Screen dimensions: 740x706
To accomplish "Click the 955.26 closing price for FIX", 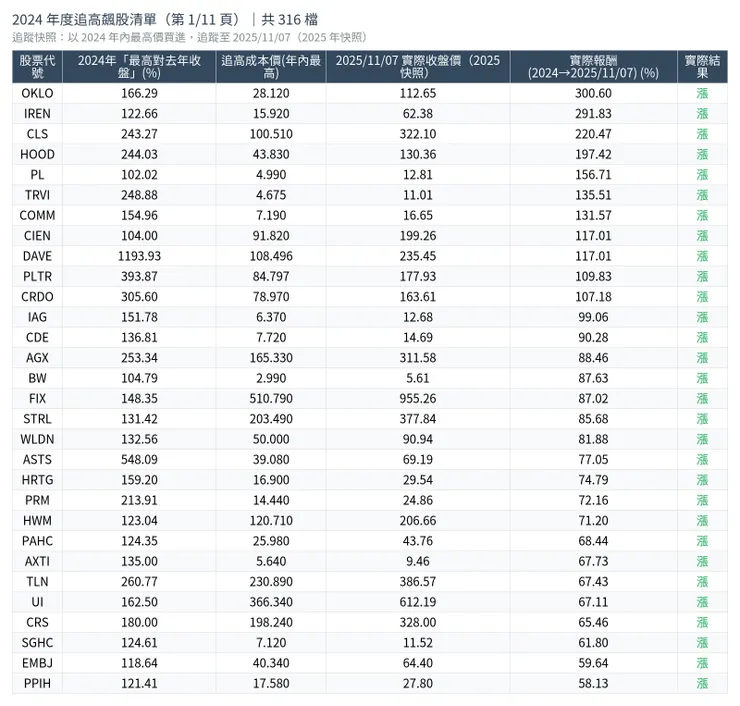I will click(418, 398).
